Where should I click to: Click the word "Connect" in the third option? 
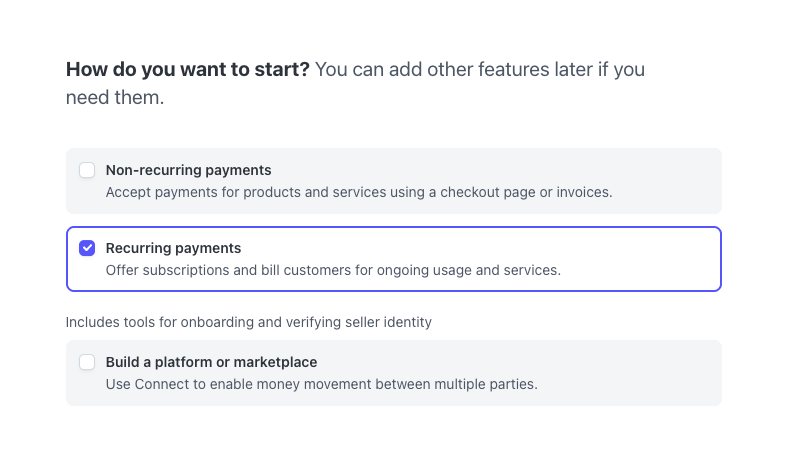(156, 383)
